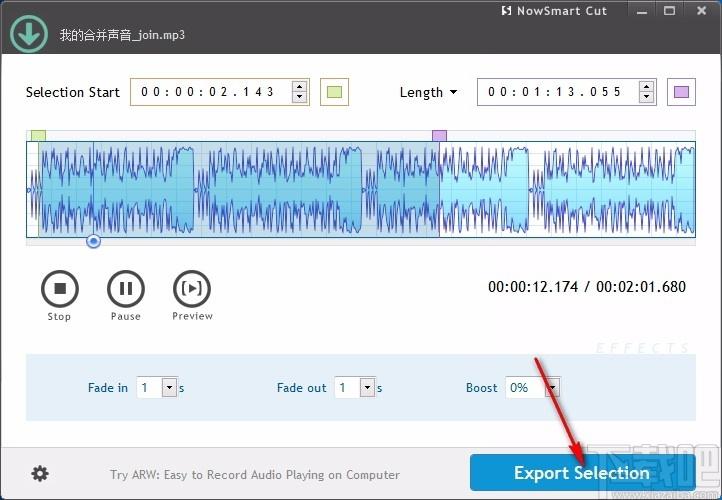The width and height of the screenshot is (722, 500).
Task: Open the Try ARW recording promotion link
Action: tap(255, 475)
